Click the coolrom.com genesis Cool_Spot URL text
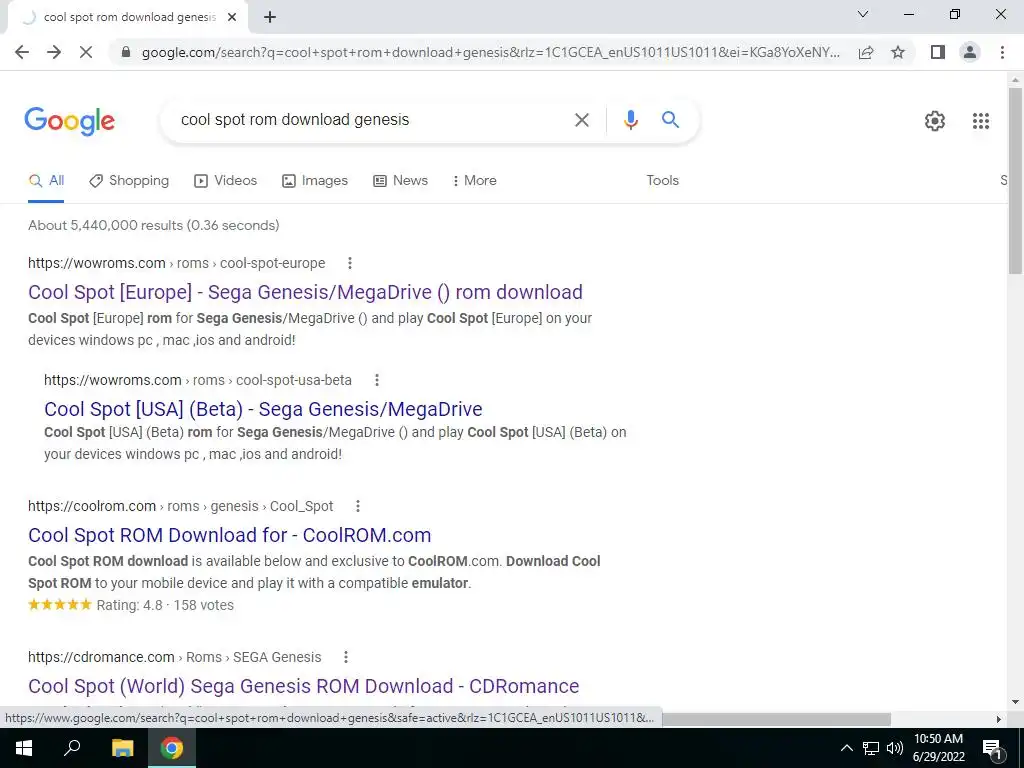The height and width of the screenshot is (768, 1024). [x=180, y=506]
